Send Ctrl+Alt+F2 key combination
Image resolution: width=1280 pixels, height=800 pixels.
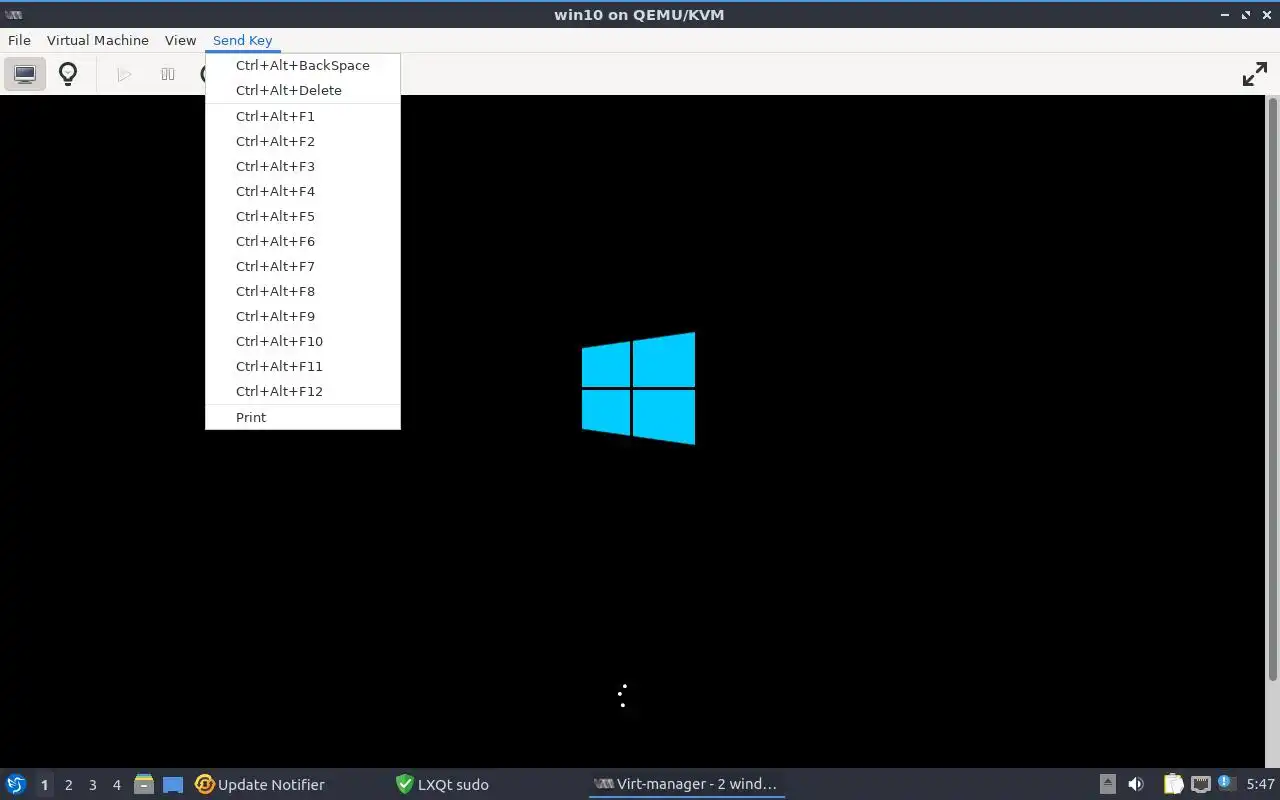point(303,141)
